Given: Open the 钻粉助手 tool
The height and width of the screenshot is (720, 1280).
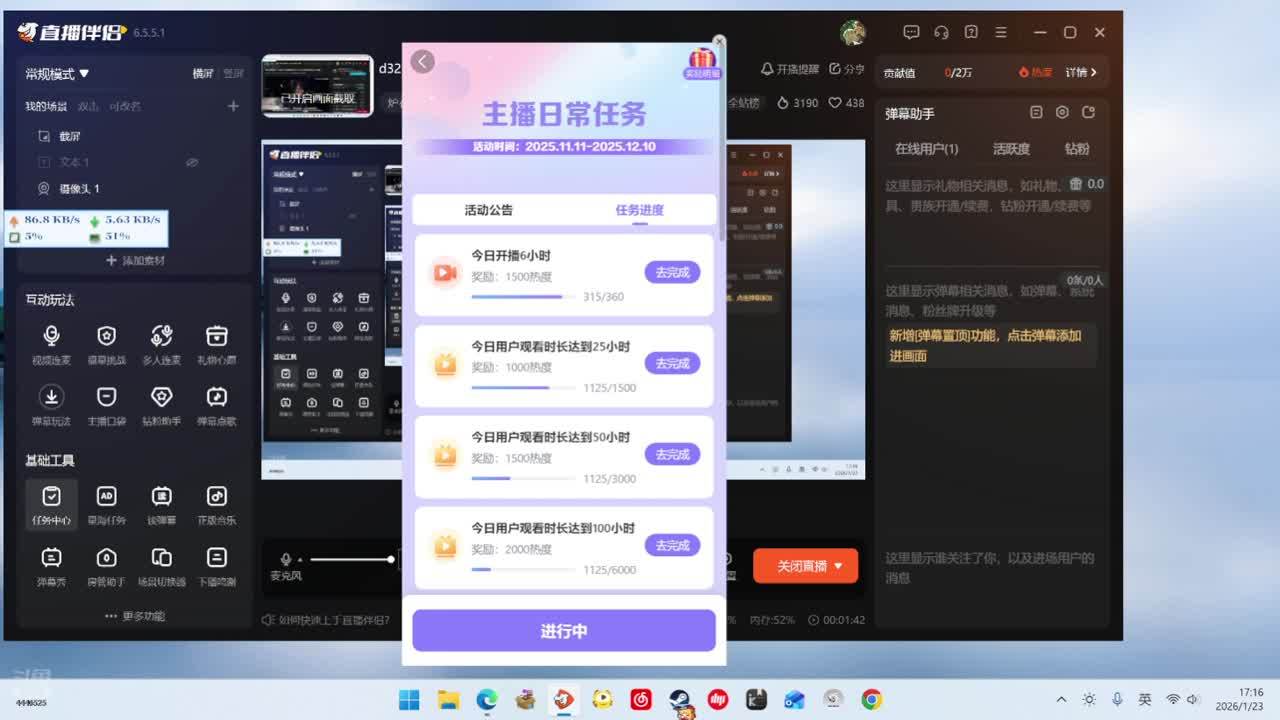Looking at the screenshot, I should point(161,404).
